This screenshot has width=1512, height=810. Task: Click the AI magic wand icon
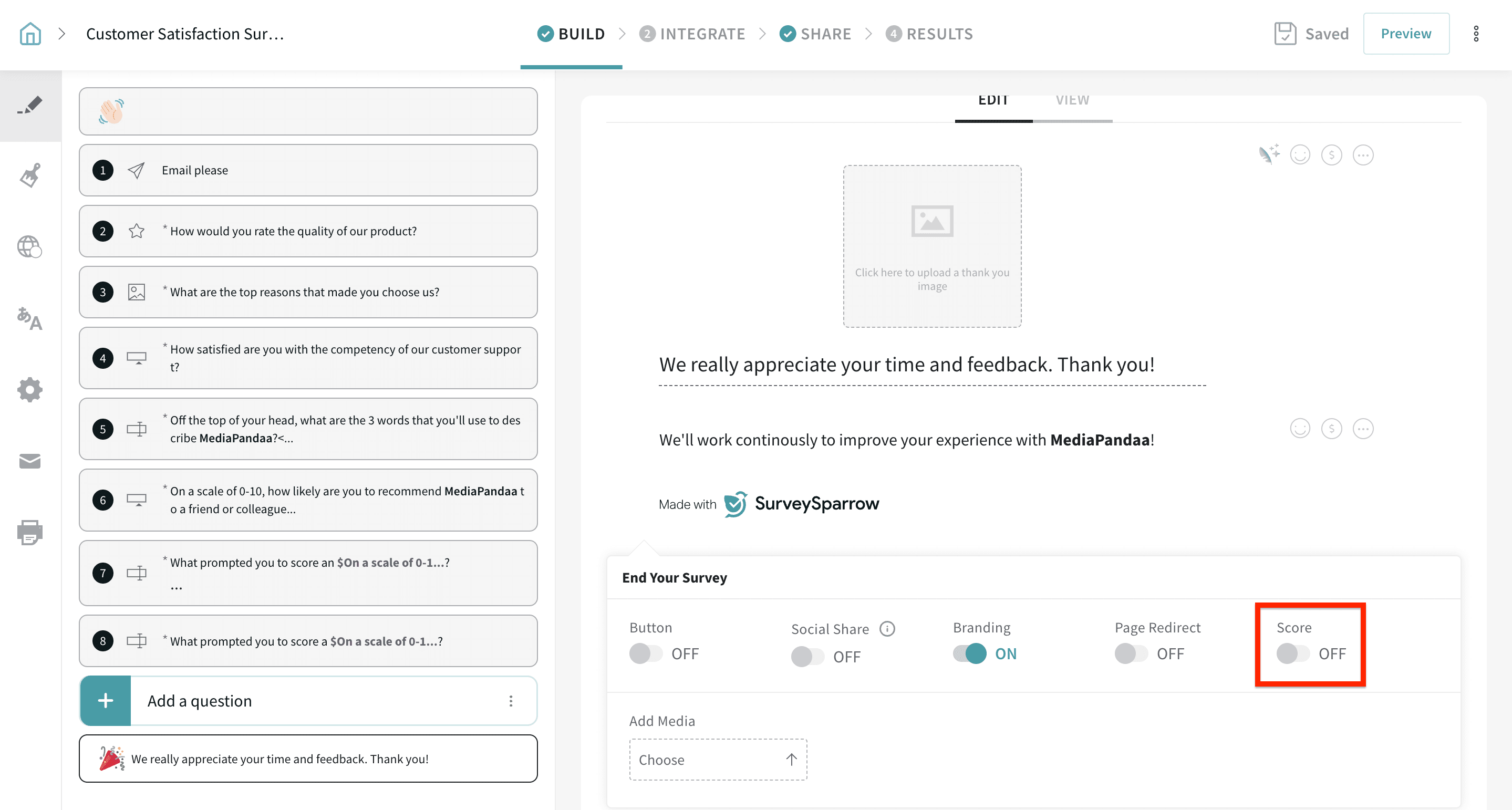pyautogui.click(x=1268, y=154)
